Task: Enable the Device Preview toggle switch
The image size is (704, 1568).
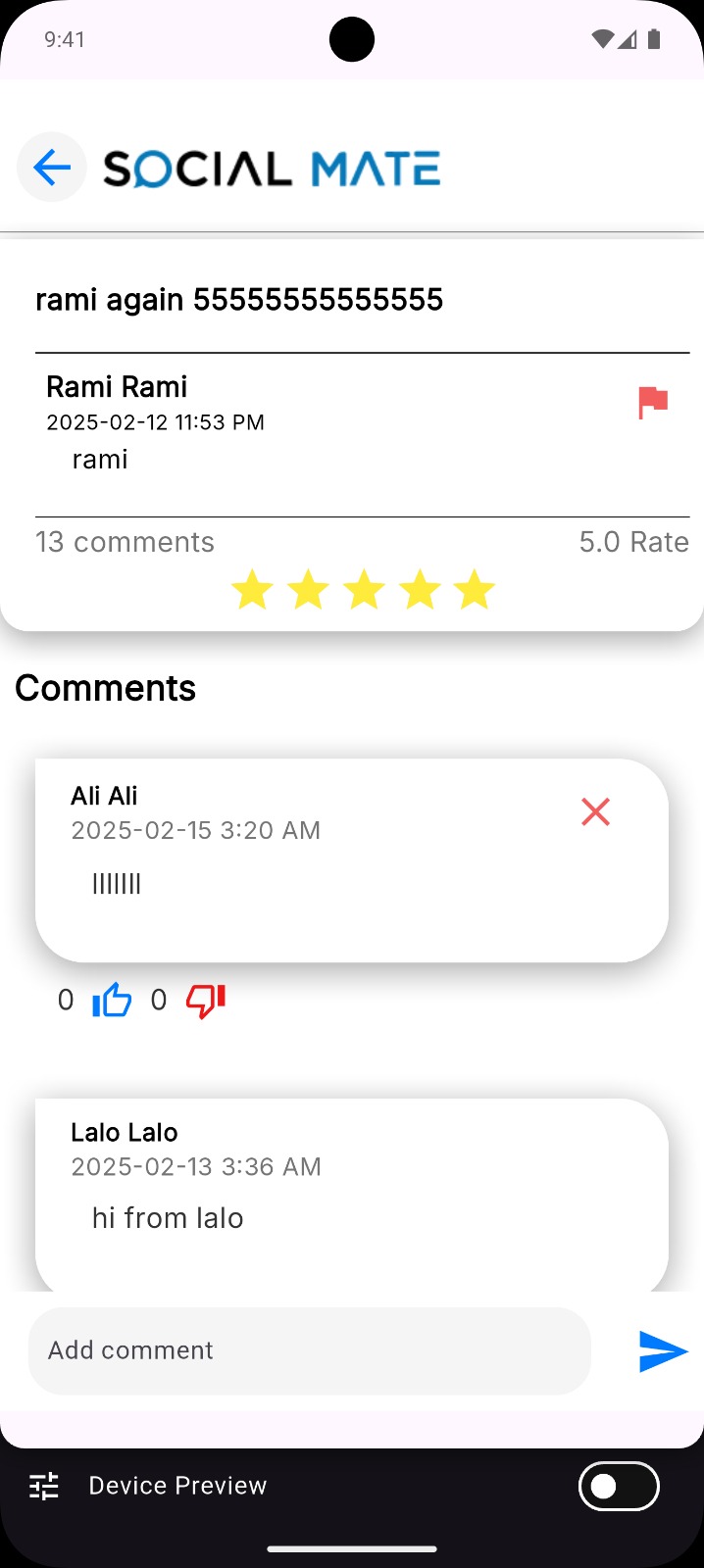Action: 618,1486
